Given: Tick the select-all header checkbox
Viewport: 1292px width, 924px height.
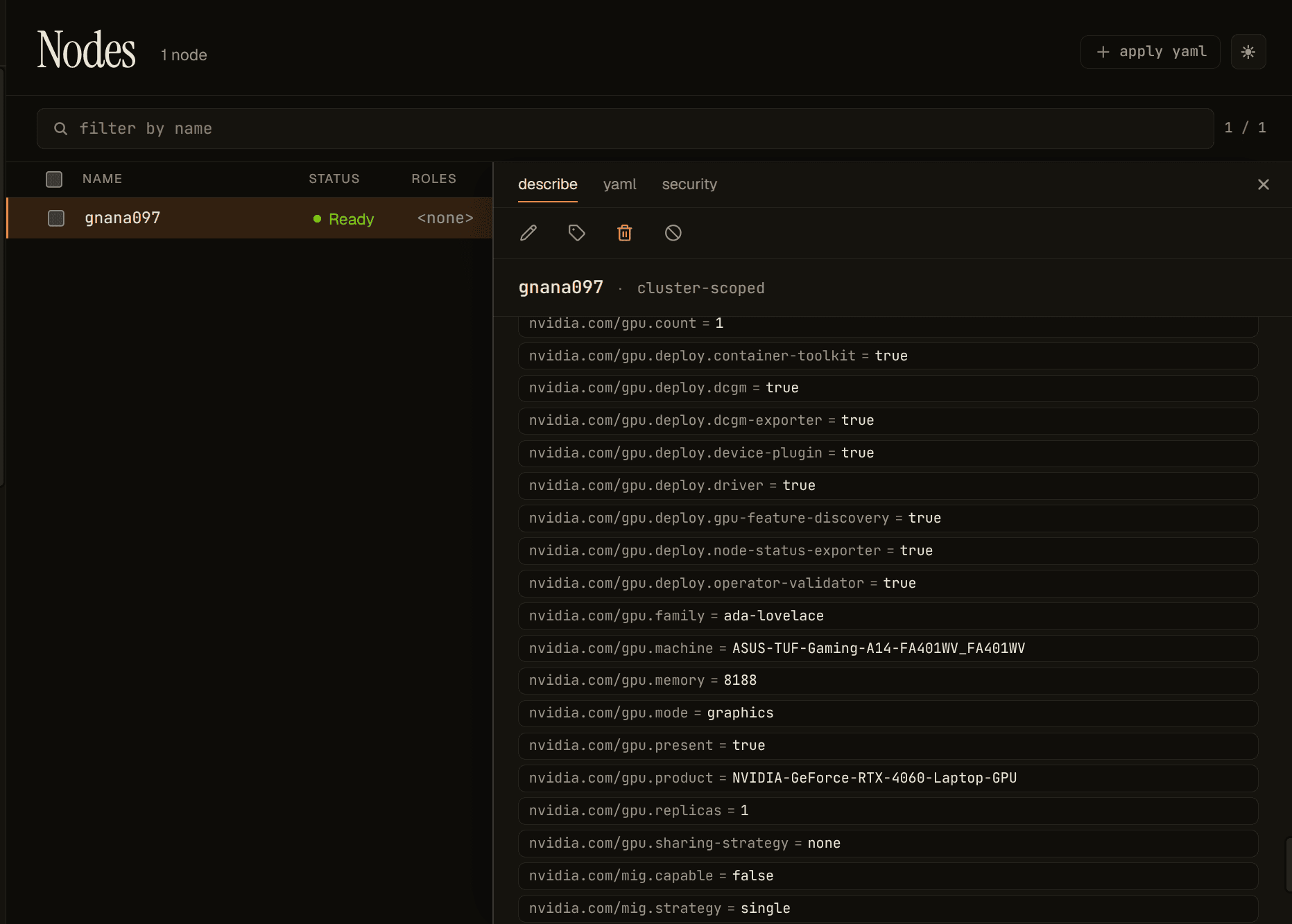Looking at the screenshot, I should tap(54, 179).
